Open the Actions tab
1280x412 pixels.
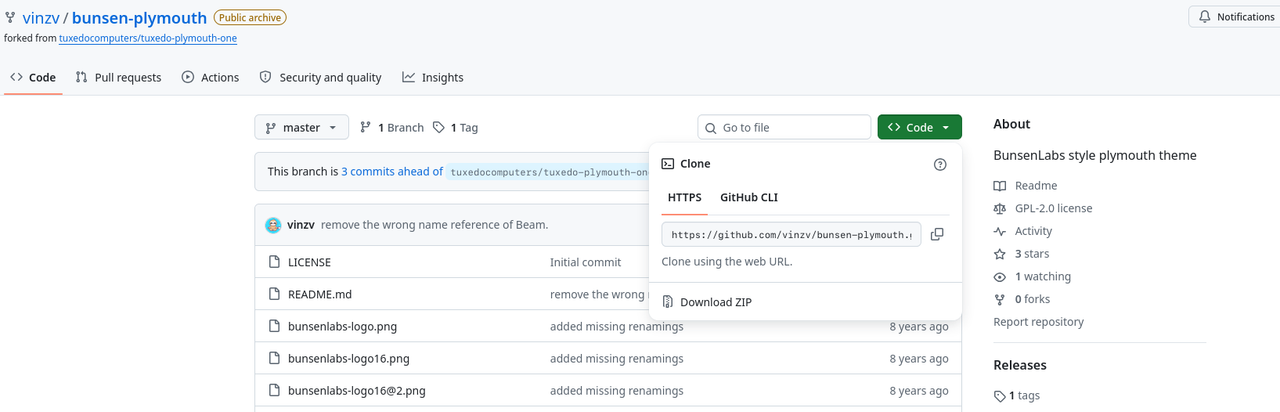pyautogui.click(x=210, y=77)
